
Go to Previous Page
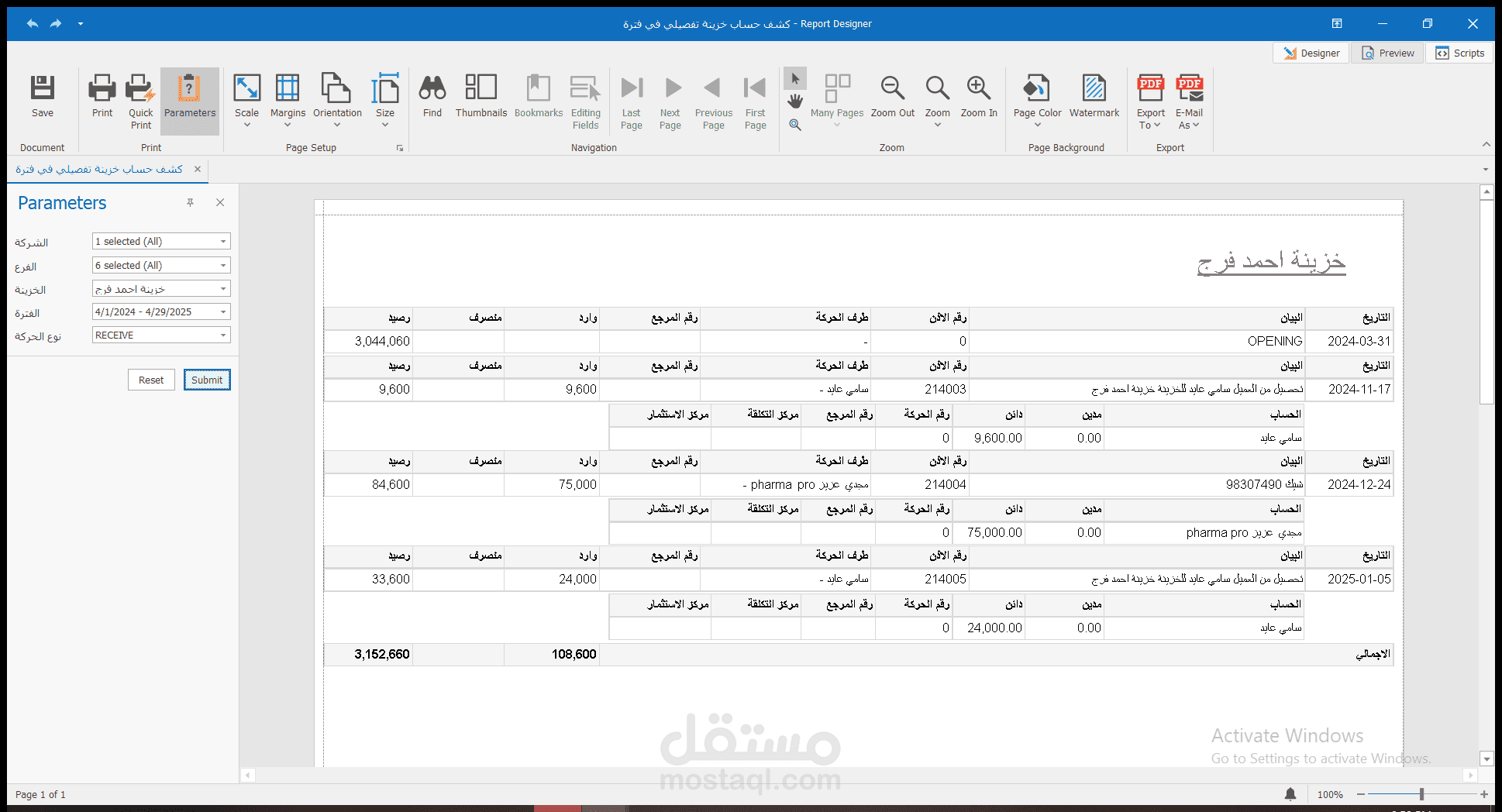[714, 101]
